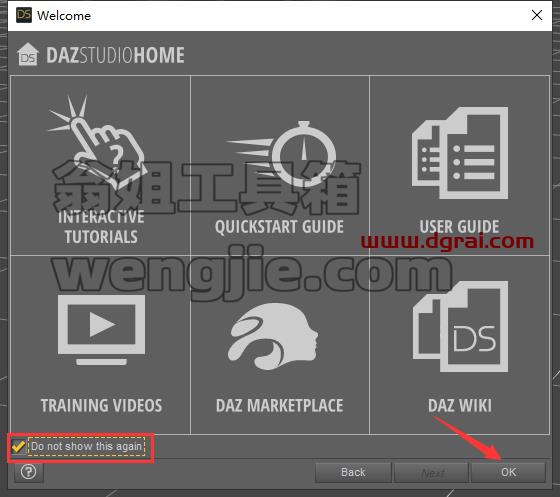
Task: Click the DS logo in title bar
Action: pyautogui.click(x=24, y=15)
